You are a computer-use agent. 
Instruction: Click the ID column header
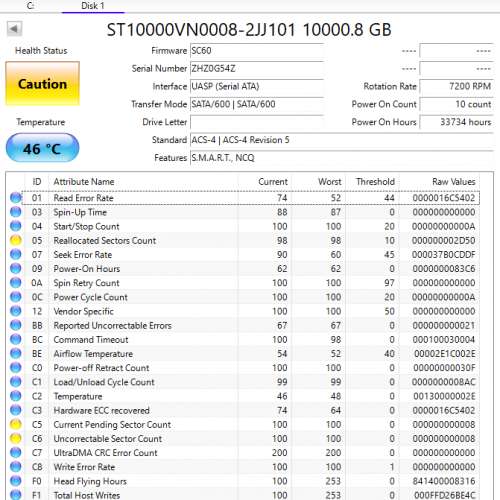[x=37, y=182]
